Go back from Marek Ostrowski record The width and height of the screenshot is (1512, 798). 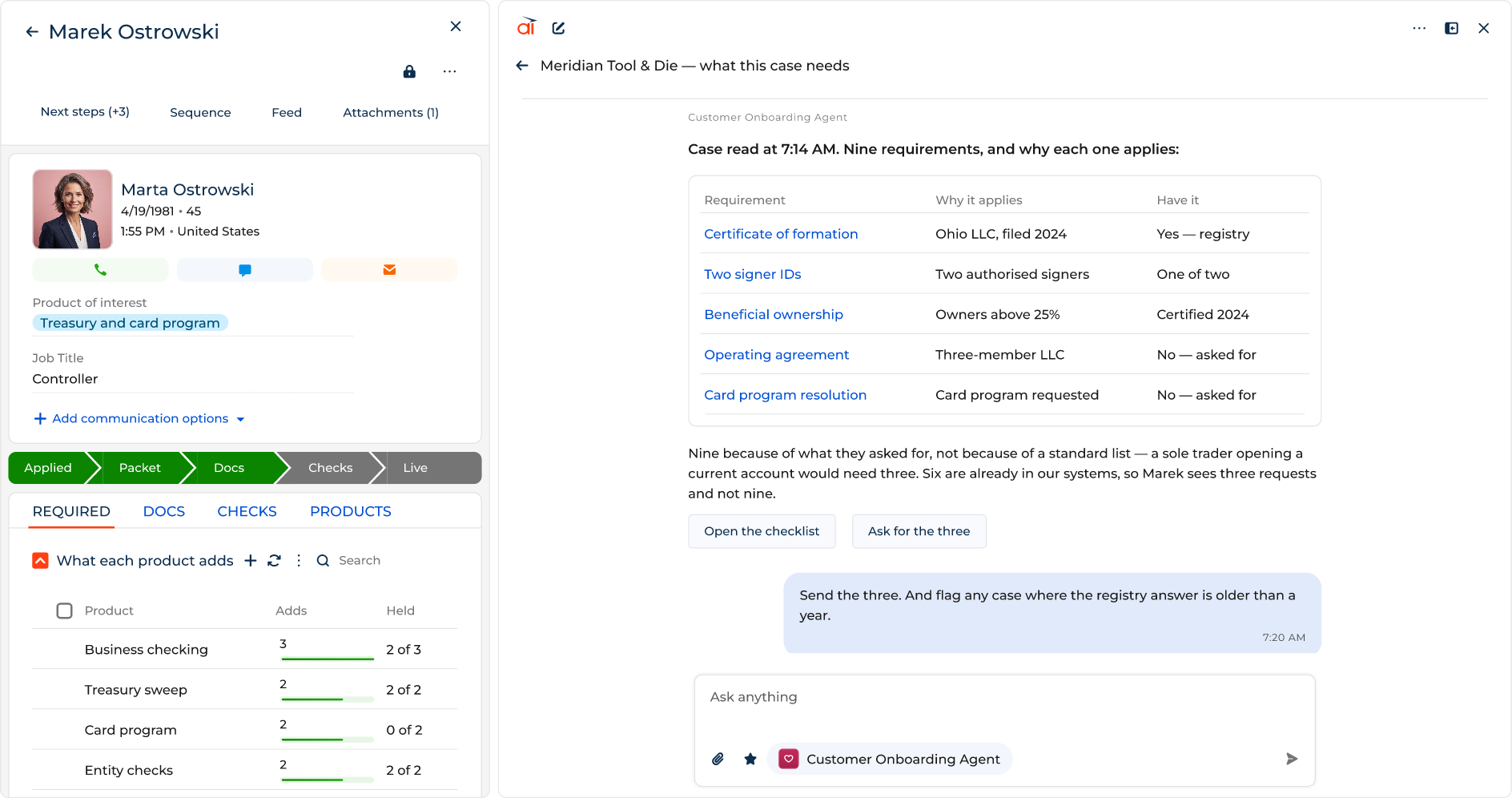[32, 32]
